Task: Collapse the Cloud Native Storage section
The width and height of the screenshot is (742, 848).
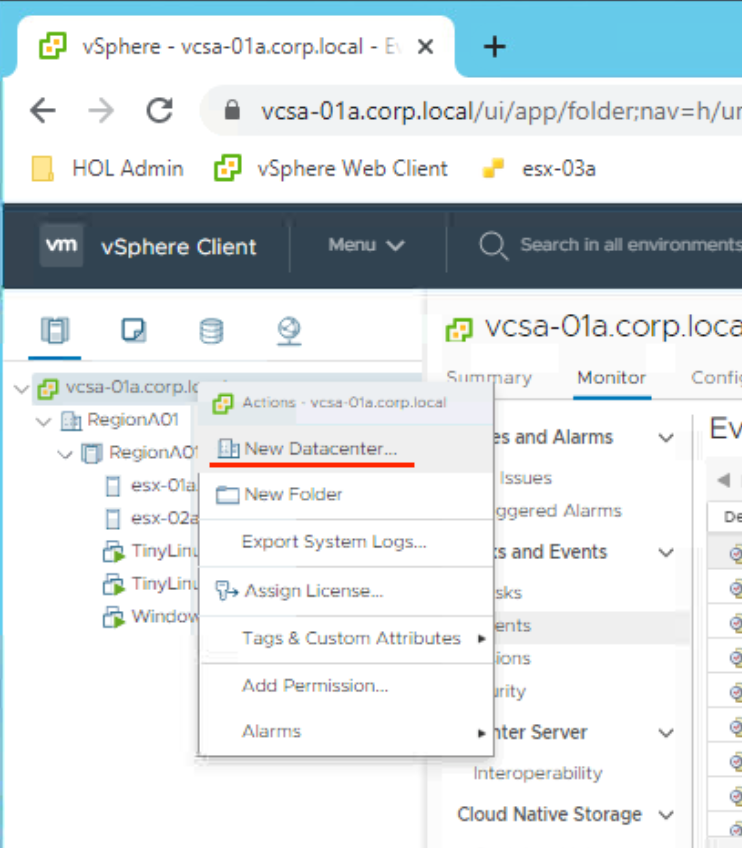Action: click(x=666, y=815)
